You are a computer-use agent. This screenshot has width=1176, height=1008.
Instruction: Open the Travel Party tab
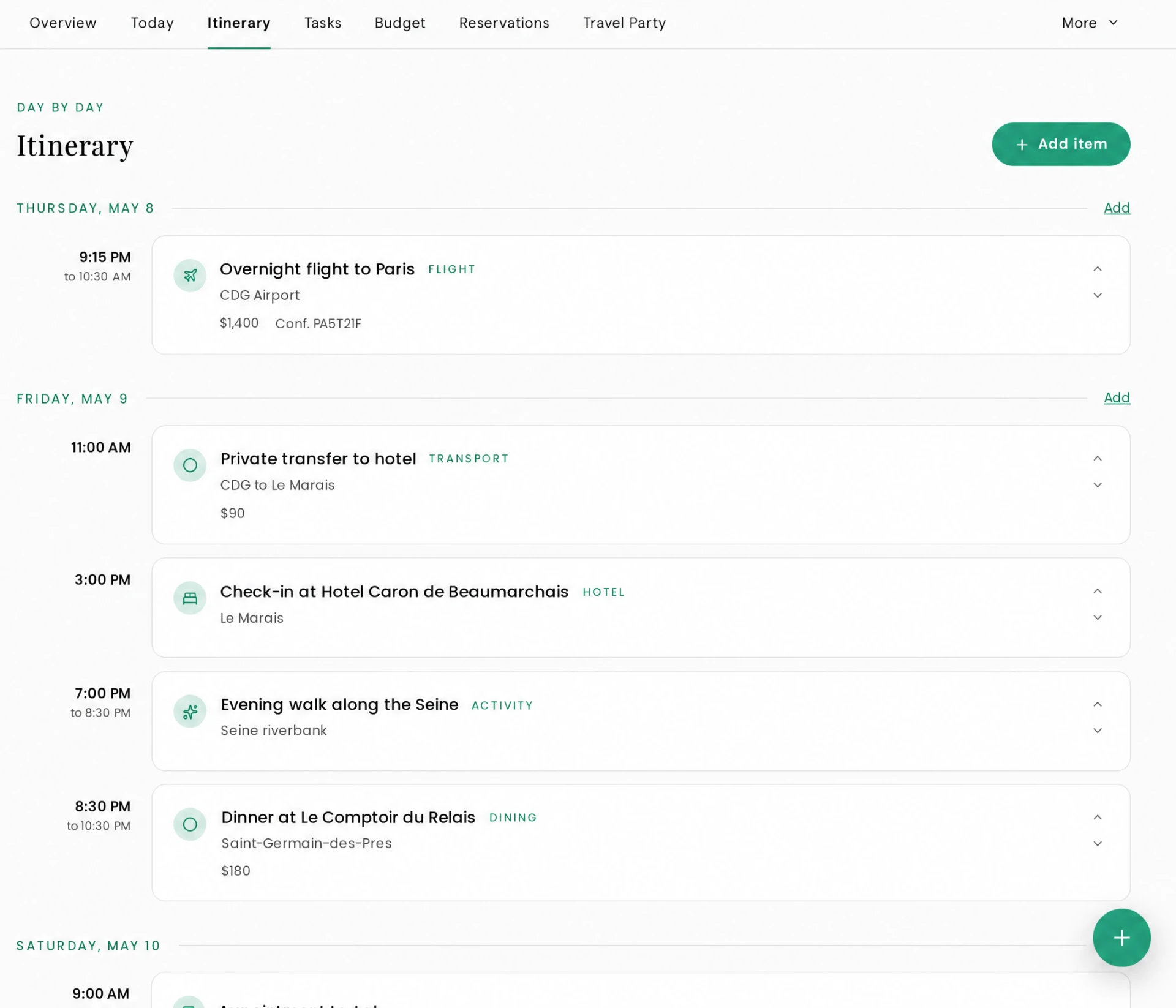[624, 23]
